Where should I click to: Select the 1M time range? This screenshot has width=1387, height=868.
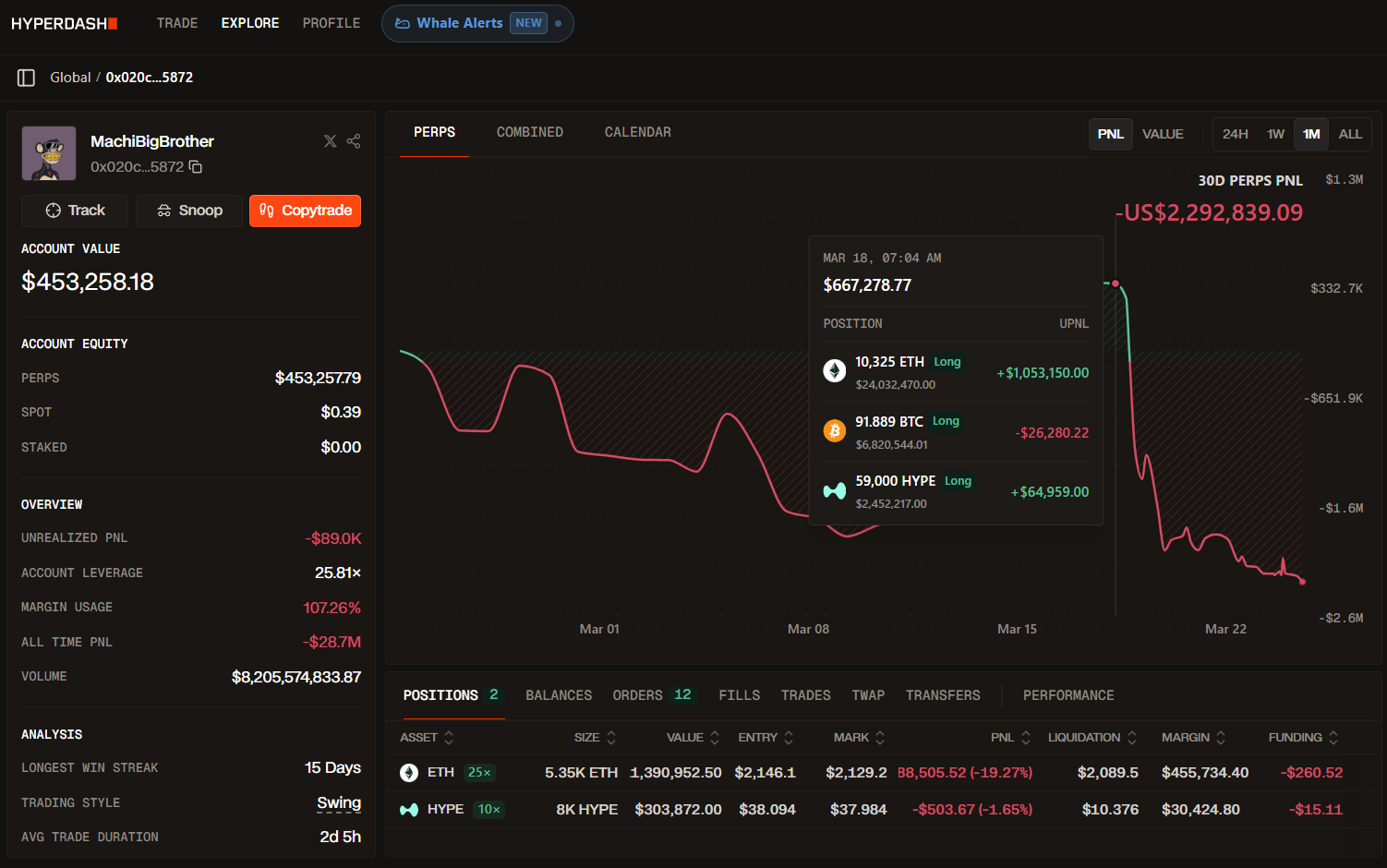[x=1311, y=134]
